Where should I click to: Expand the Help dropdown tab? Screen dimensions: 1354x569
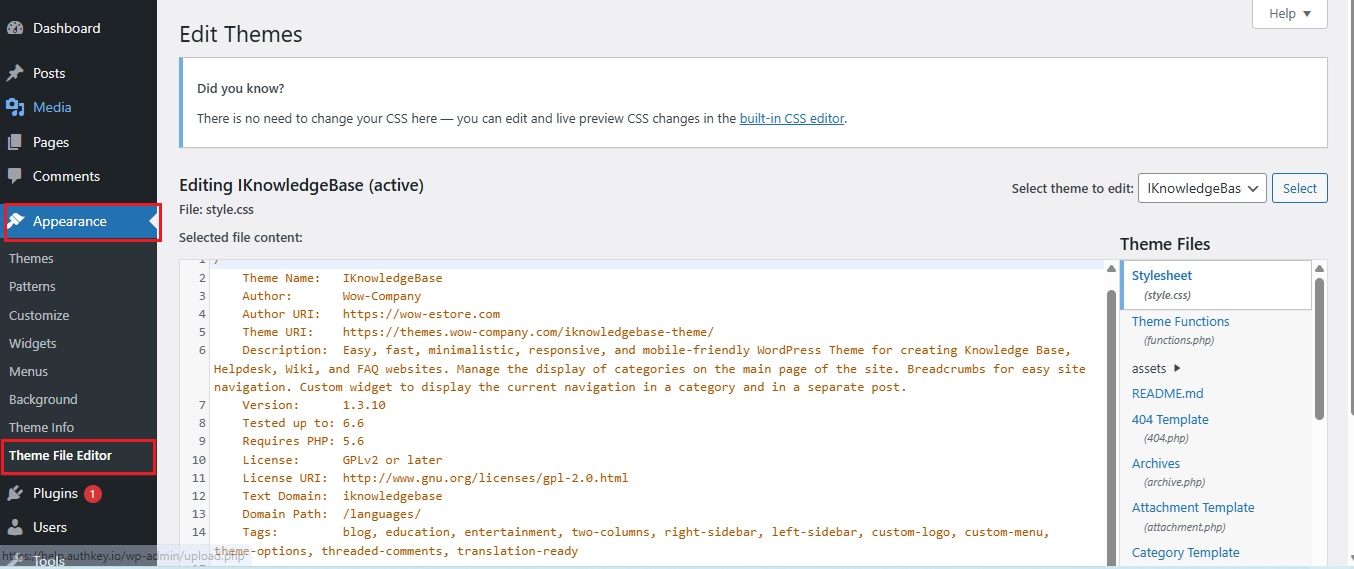[x=1290, y=13]
